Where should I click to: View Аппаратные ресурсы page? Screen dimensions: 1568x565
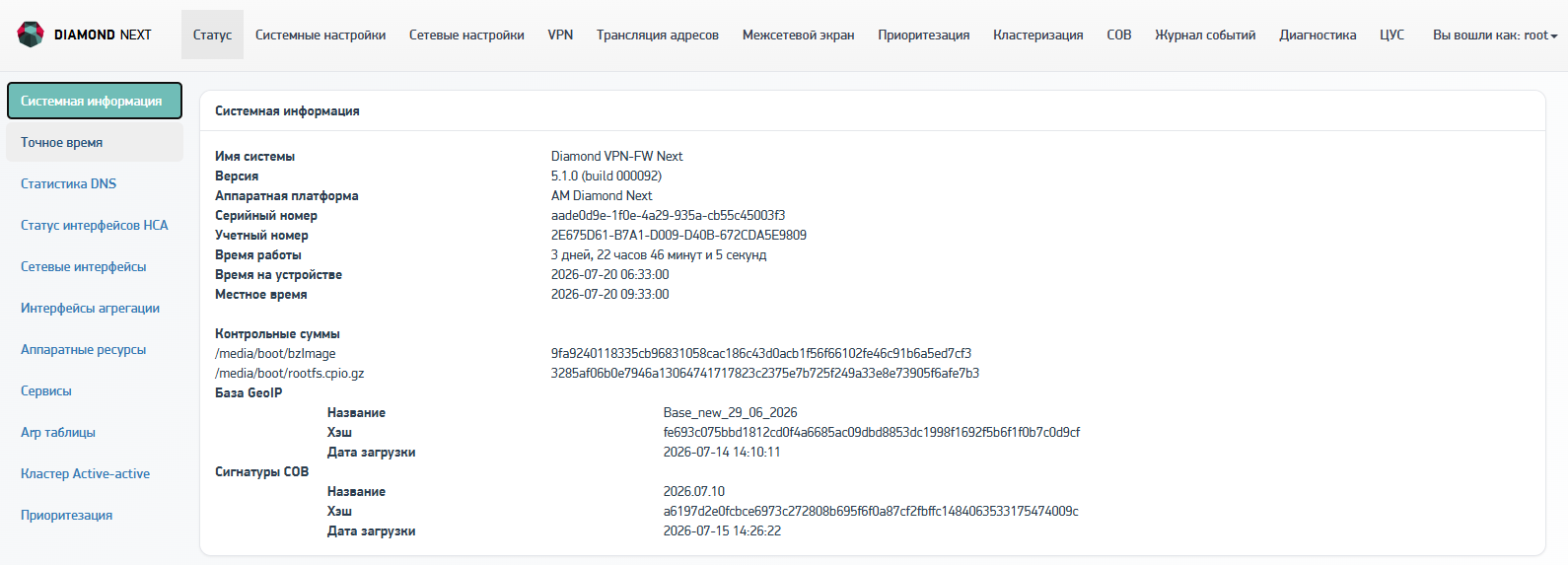click(95, 349)
